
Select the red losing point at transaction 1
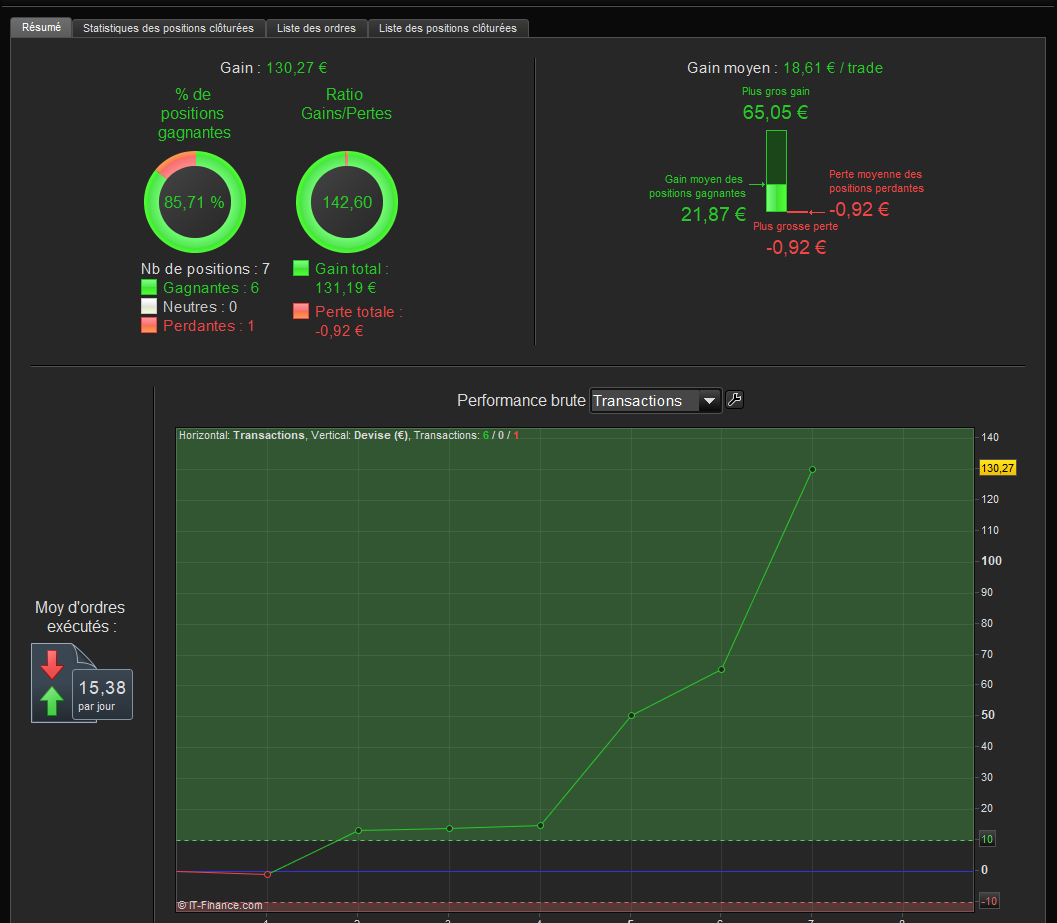pyautogui.click(x=267, y=874)
